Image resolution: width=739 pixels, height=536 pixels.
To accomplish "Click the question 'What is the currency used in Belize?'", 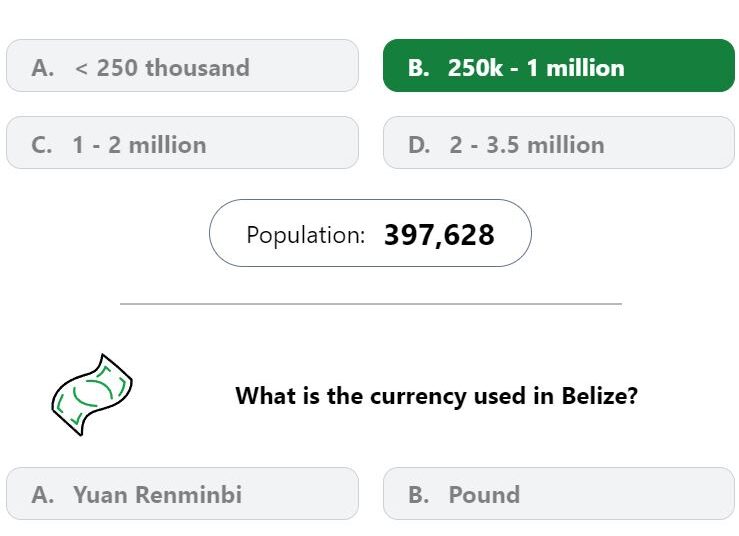I will pyautogui.click(x=436, y=396).
